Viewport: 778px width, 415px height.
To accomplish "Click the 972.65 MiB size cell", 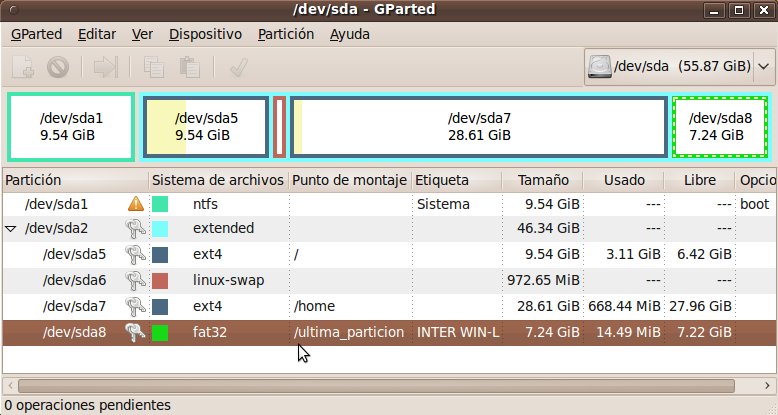I will point(543,280).
